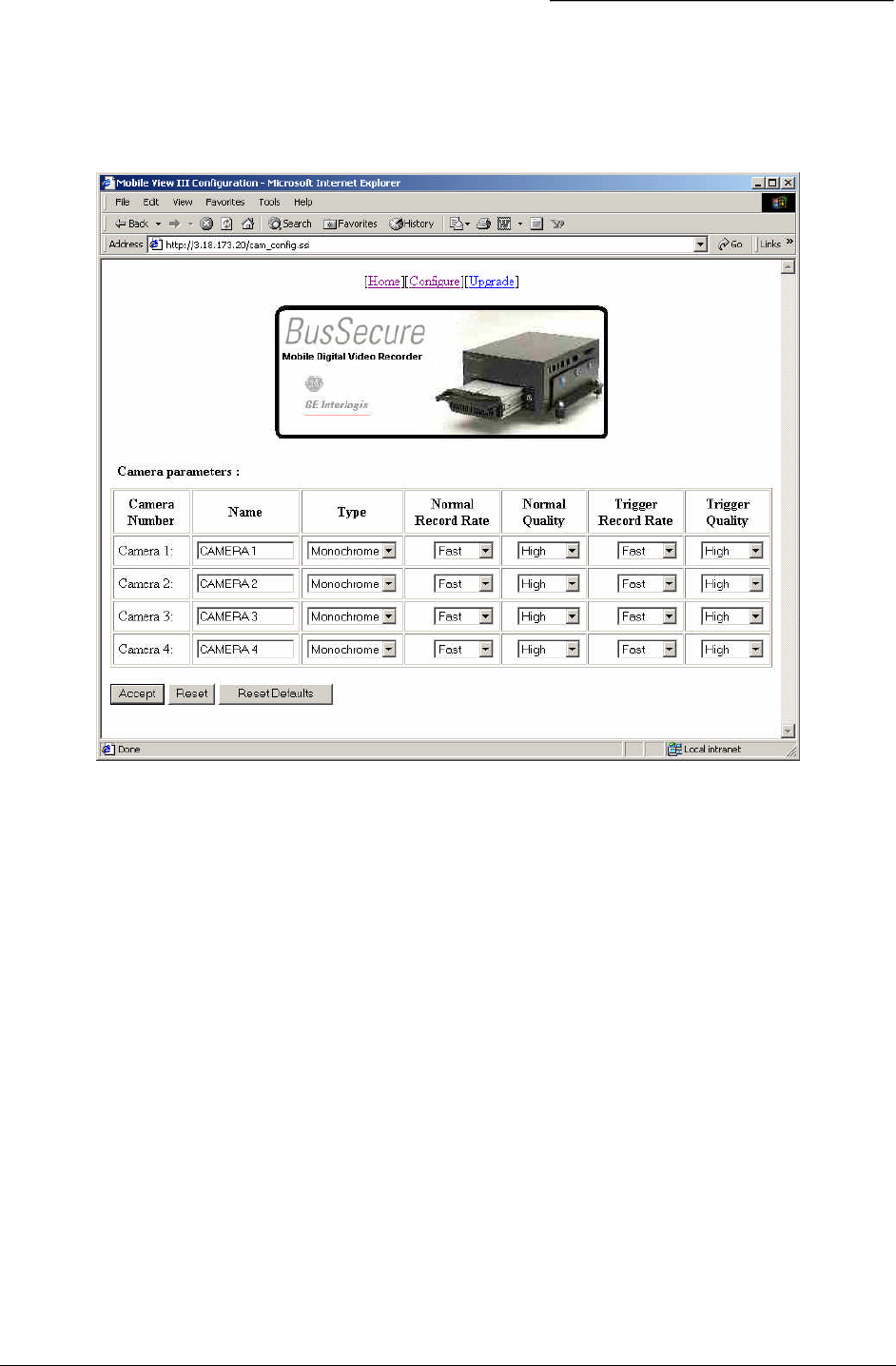Open Camera 4 Type dropdown
896x1366 pixels.
click(352, 650)
